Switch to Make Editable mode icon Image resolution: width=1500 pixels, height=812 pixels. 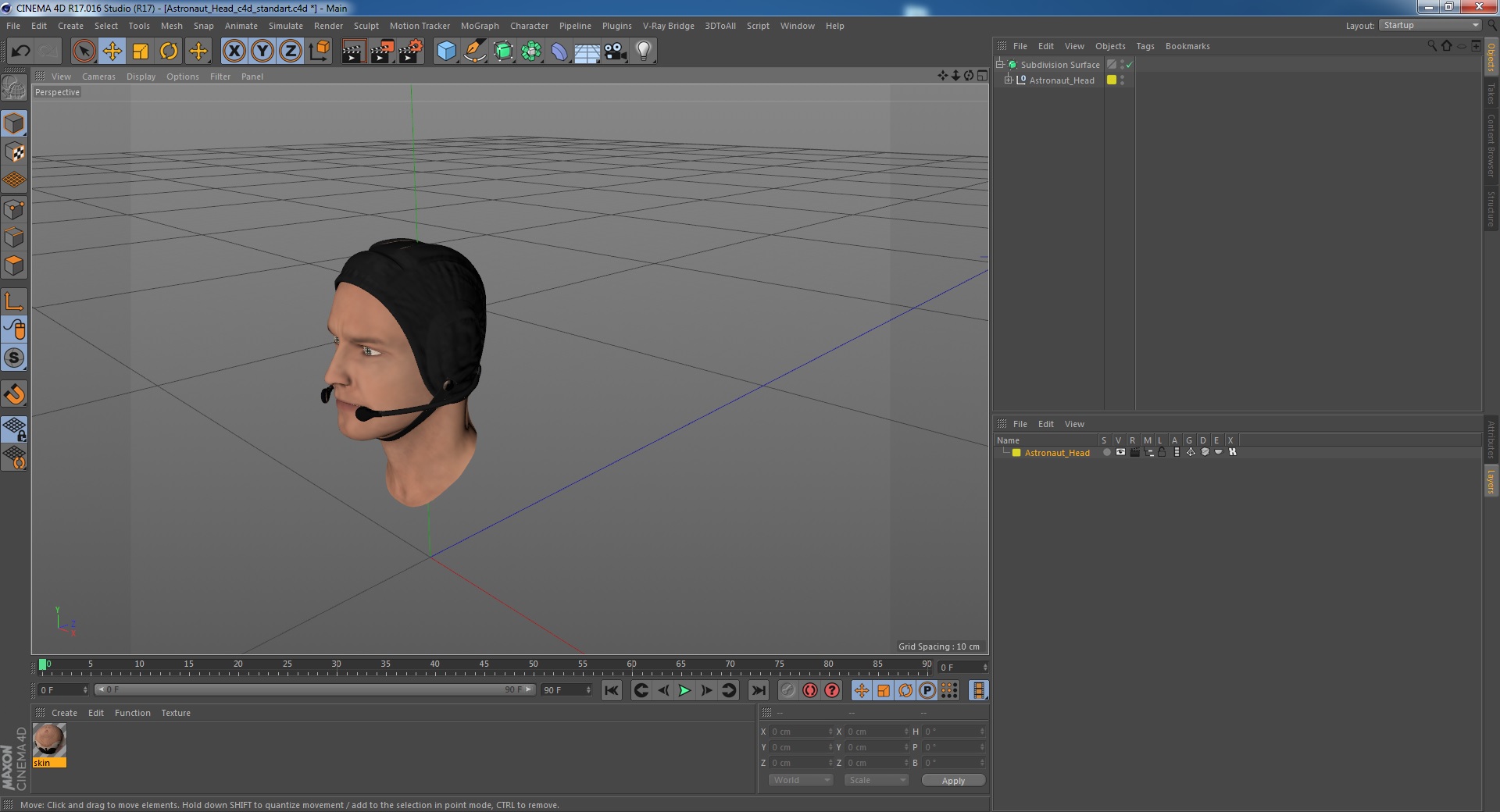click(x=14, y=87)
